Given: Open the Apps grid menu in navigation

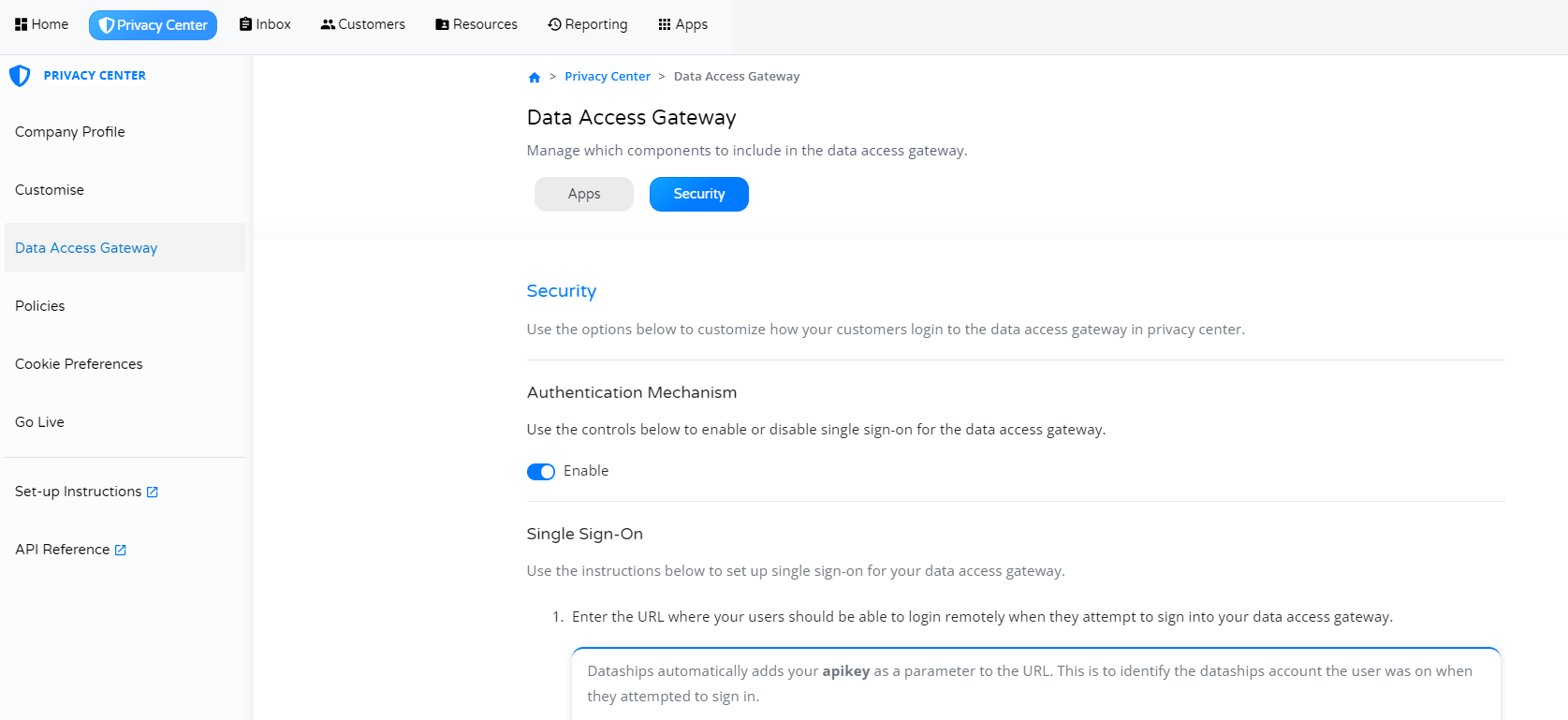Looking at the screenshot, I should (x=682, y=24).
